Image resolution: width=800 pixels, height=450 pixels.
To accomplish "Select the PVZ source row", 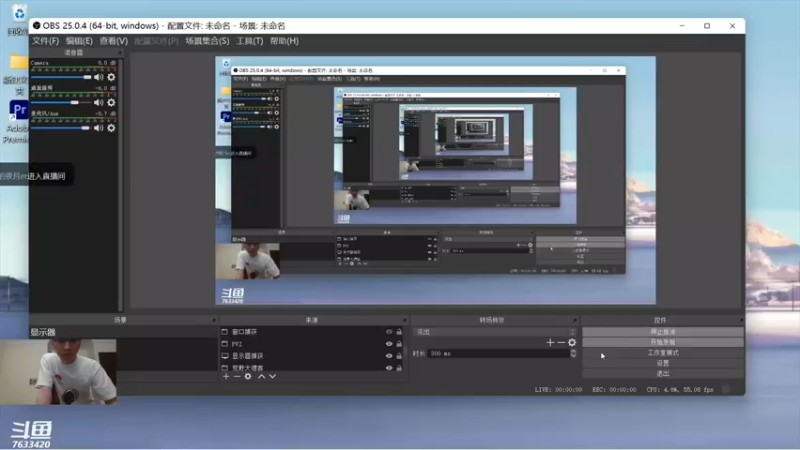I will 312,344.
